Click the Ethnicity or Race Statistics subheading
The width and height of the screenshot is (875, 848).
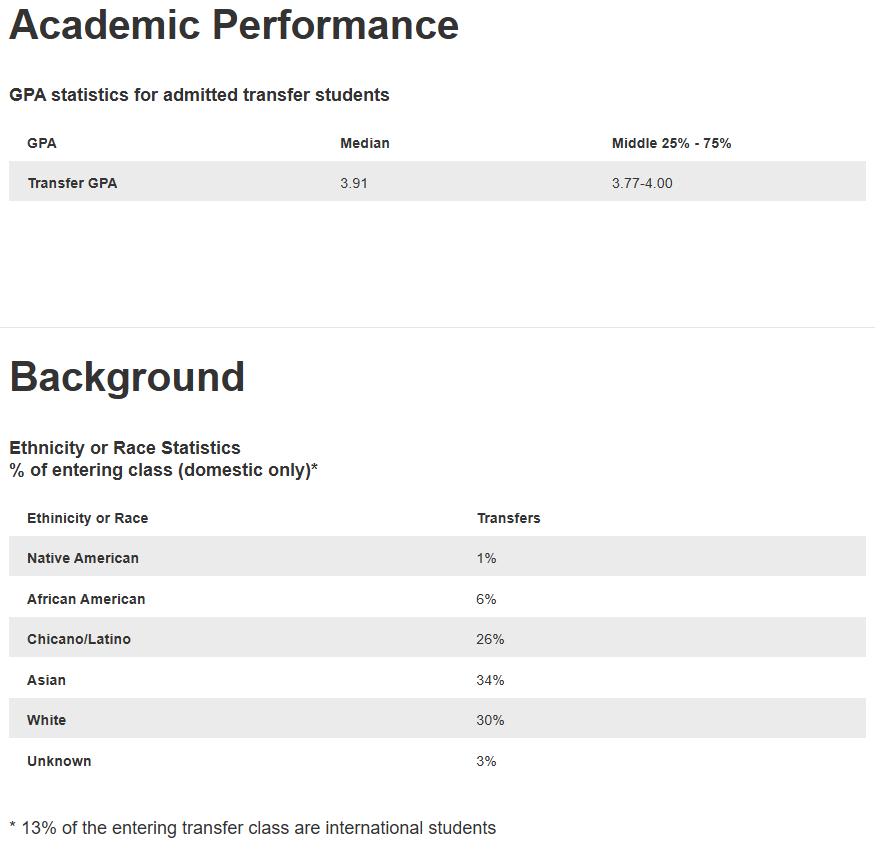[x=125, y=448]
